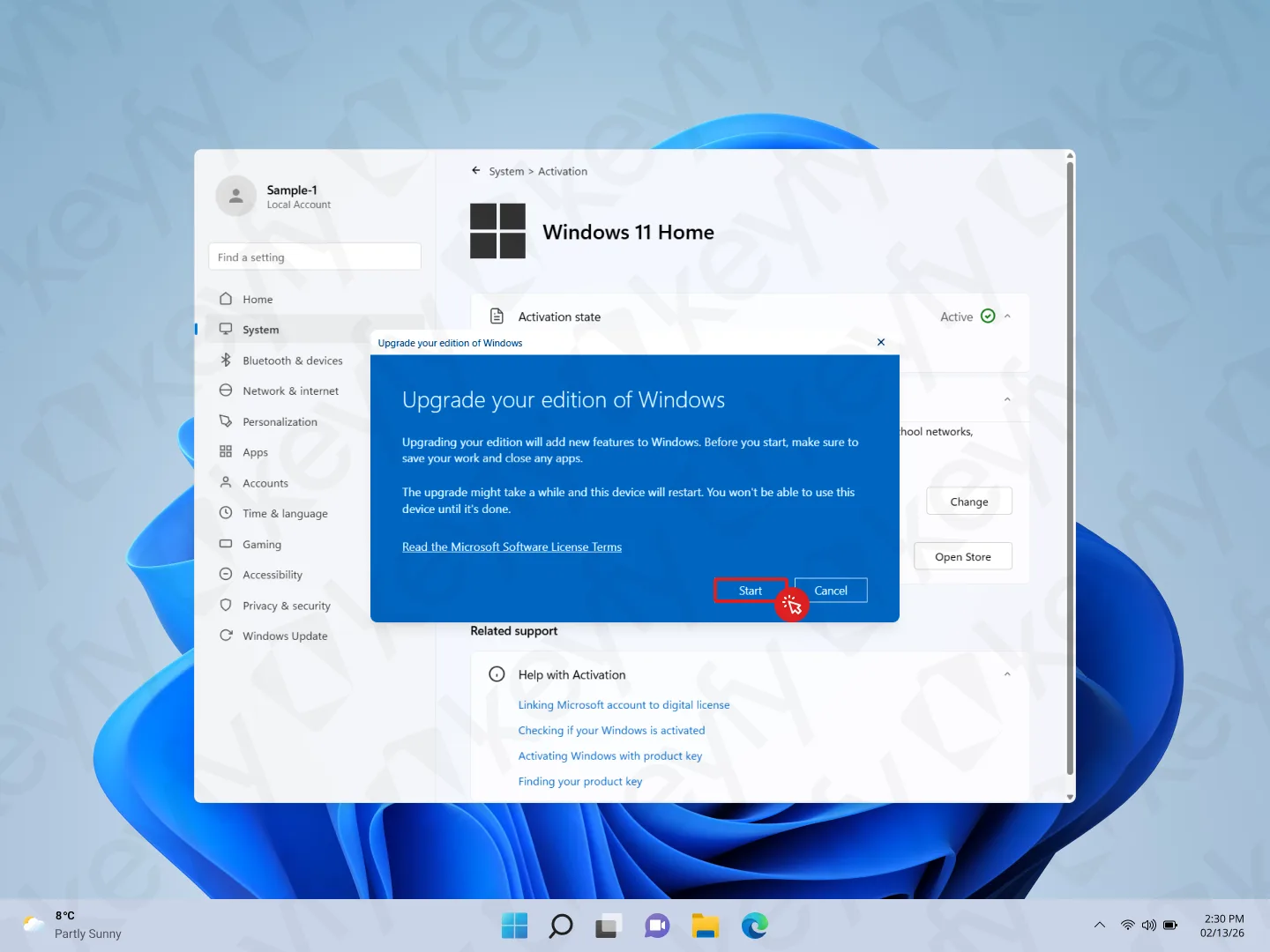
Task: Click the Personalization brush icon
Action: pos(226,421)
